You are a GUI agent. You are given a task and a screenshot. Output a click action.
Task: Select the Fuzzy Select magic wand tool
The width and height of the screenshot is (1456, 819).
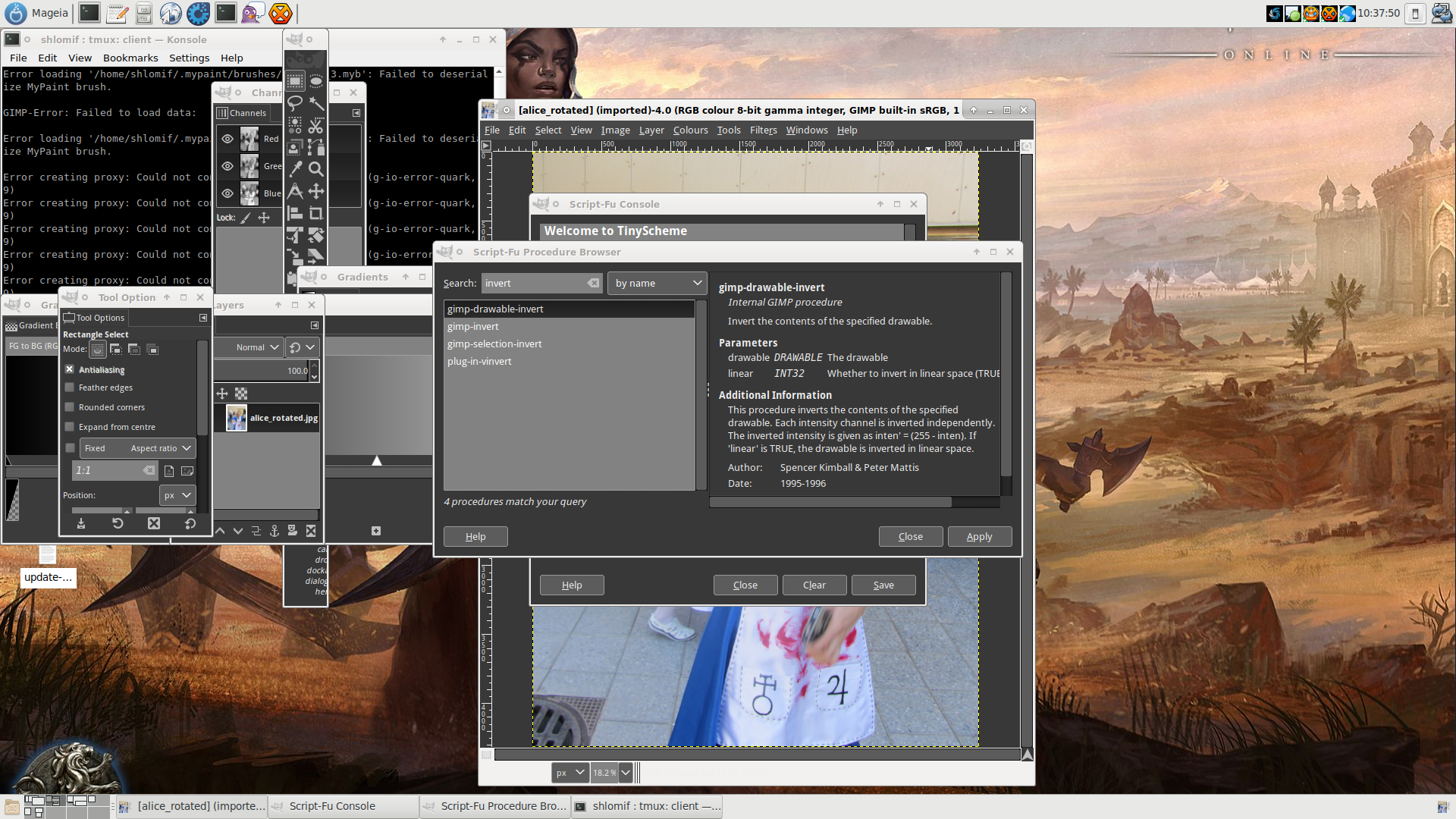pos(316,103)
